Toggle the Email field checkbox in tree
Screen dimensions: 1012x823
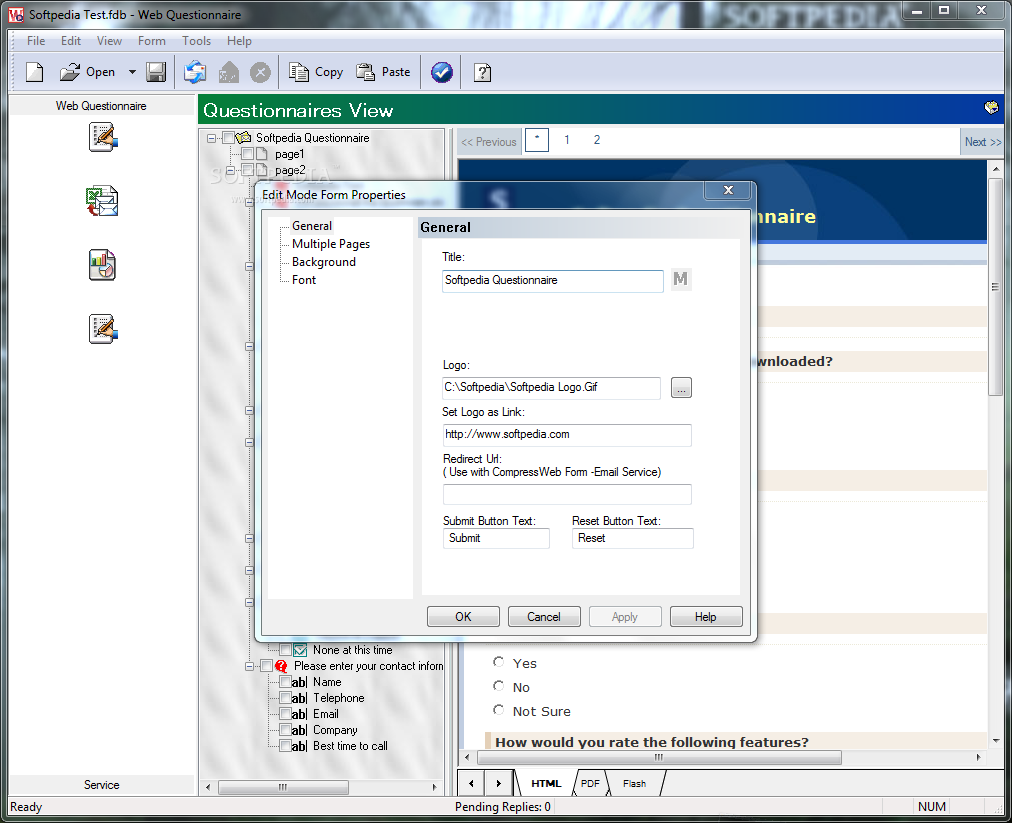pos(285,714)
